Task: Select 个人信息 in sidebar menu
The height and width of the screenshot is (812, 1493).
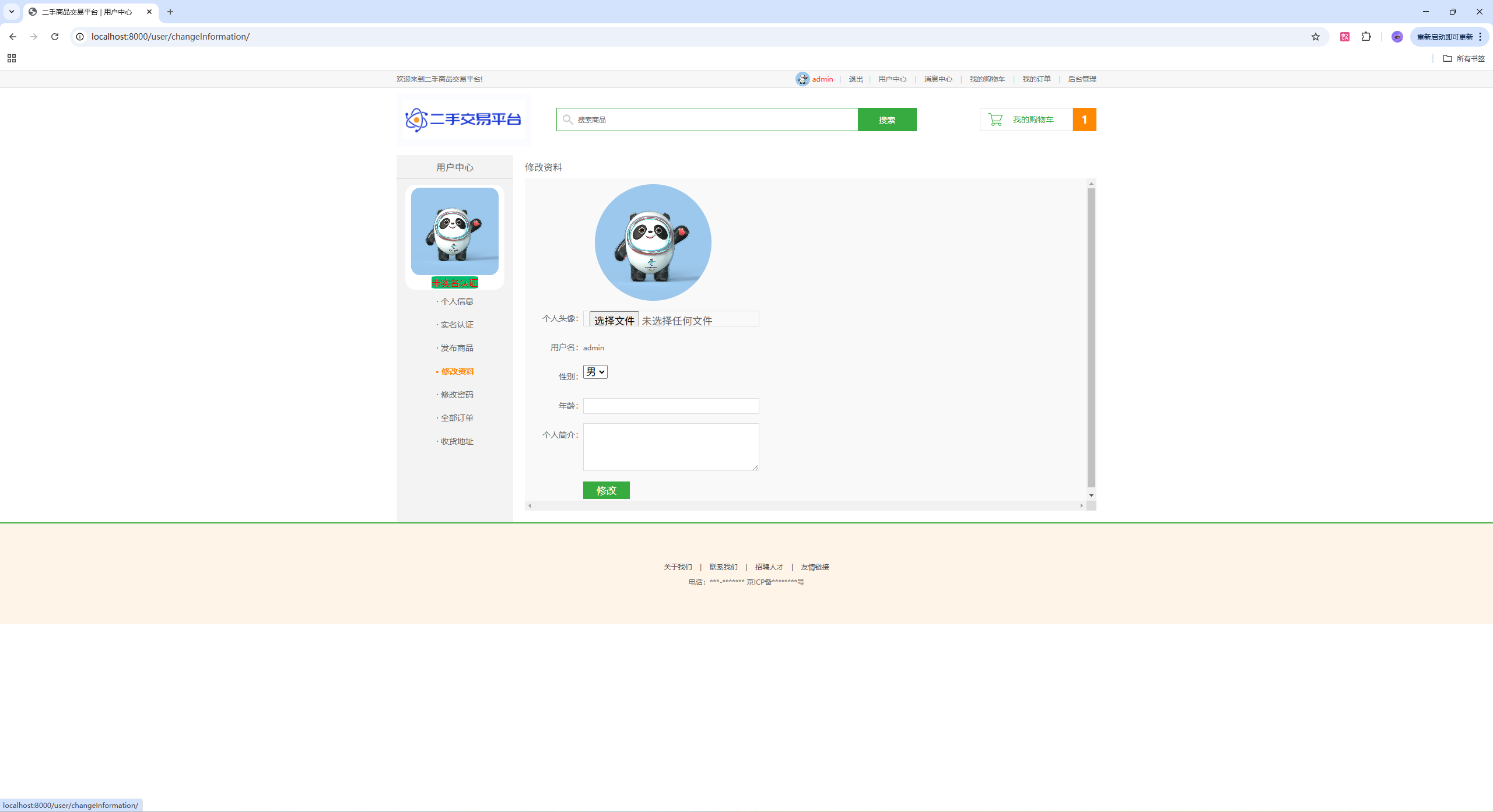Action: pos(457,301)
